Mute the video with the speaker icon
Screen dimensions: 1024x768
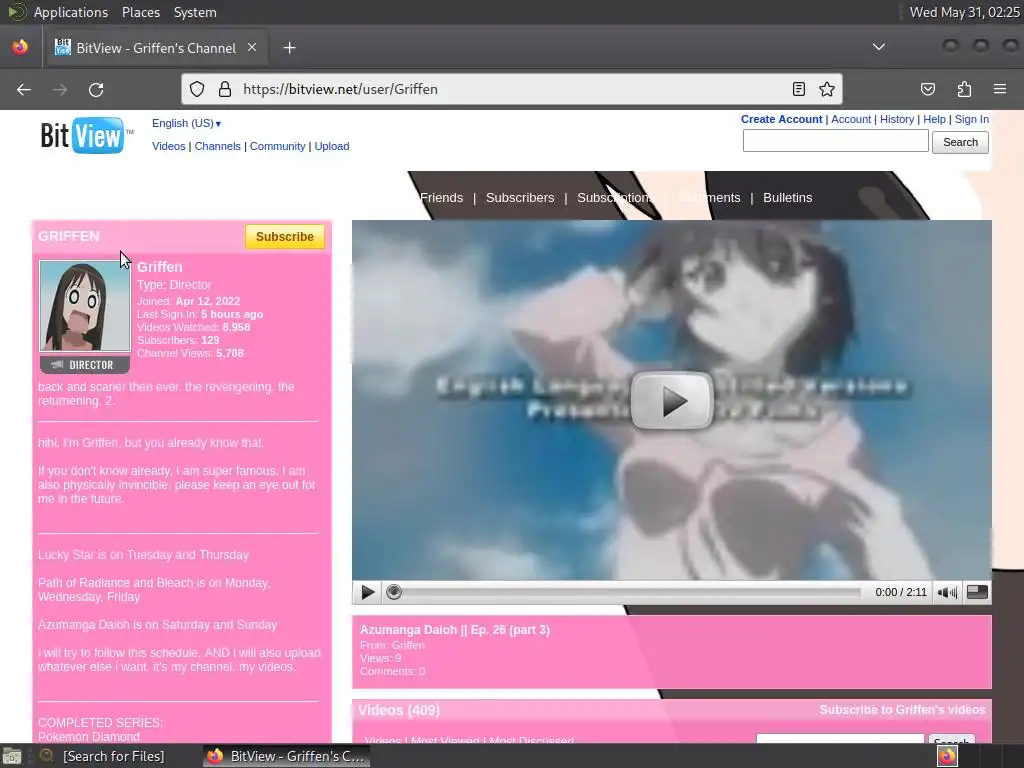[x=948, y=592]
